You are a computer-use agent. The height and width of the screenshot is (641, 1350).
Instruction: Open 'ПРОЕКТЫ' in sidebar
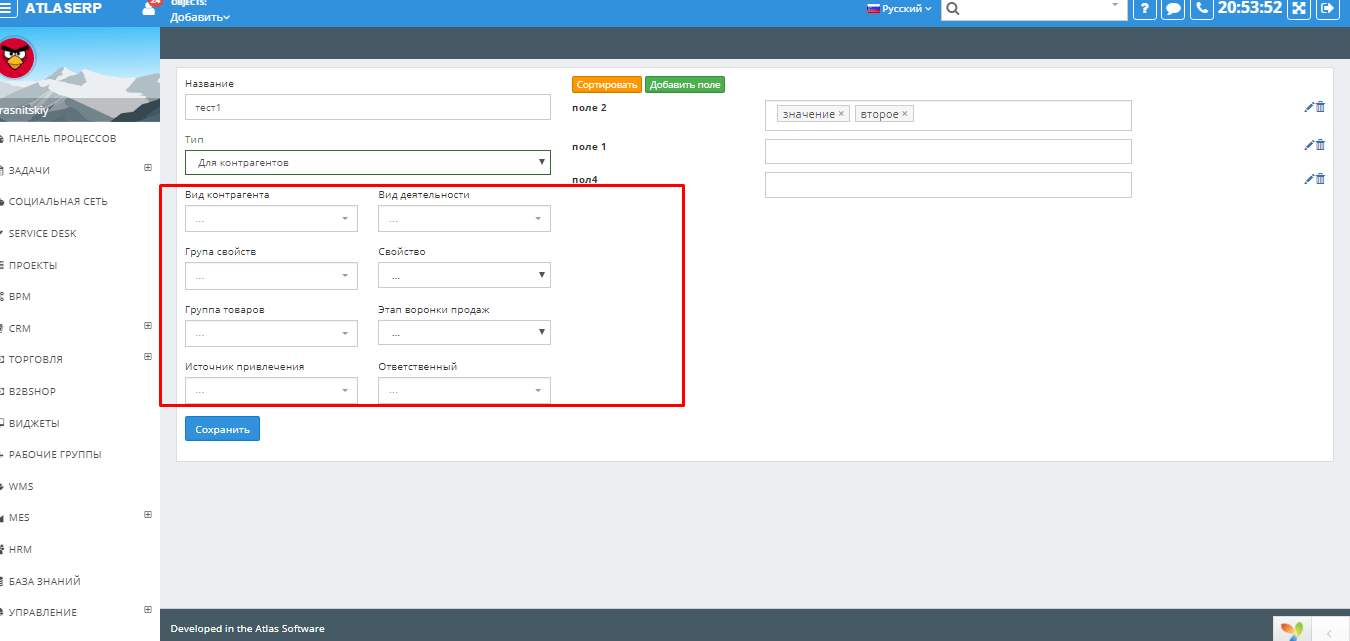point(33,266)
